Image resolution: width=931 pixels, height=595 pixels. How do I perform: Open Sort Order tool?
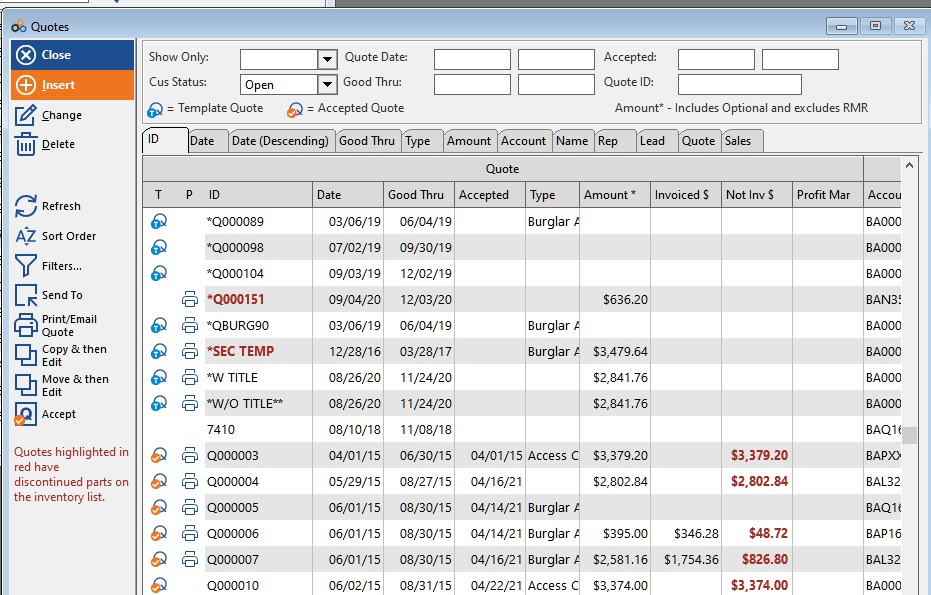click(x=26, y=236)
